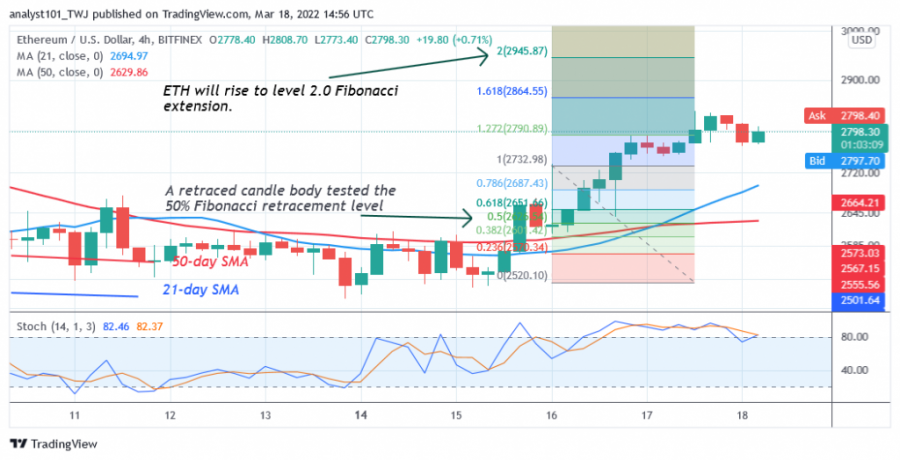Click the date label 14 on time axis
900x460 pixels.
point(360,415)
